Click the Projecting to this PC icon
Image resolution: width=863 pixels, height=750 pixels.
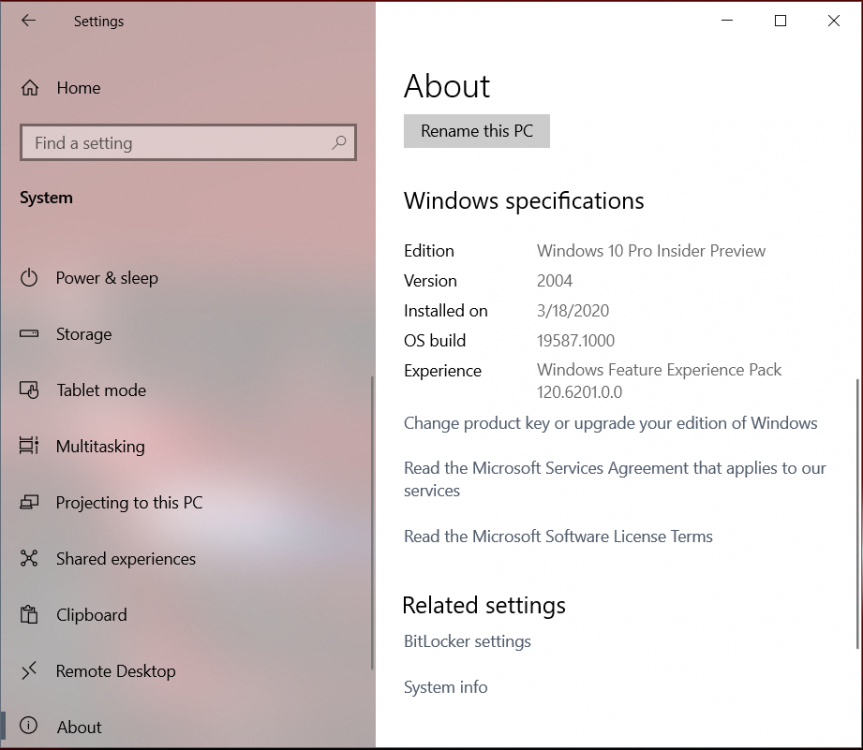[29, 502]
